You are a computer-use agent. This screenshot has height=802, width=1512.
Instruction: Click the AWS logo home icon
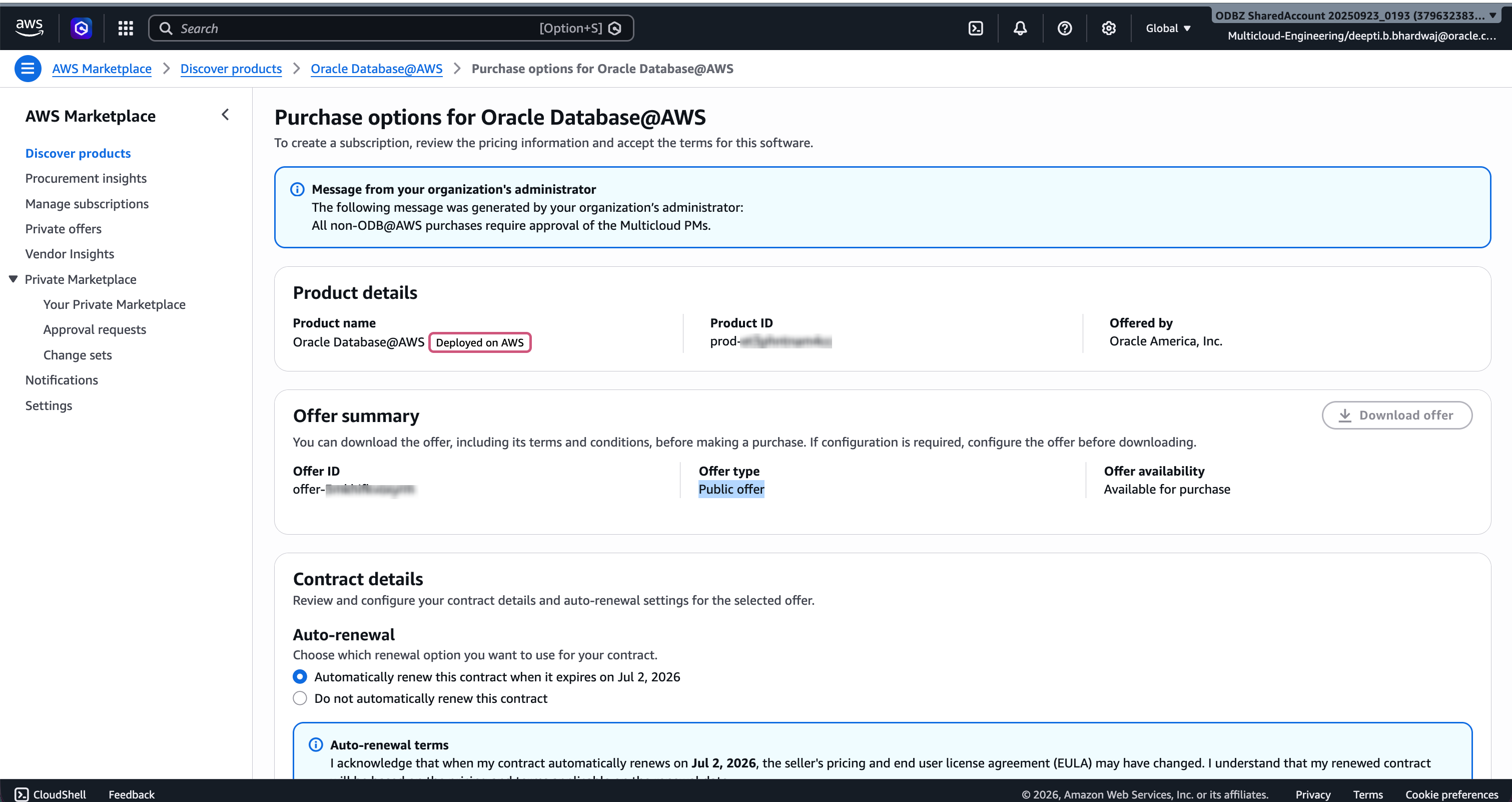point(30,28)
